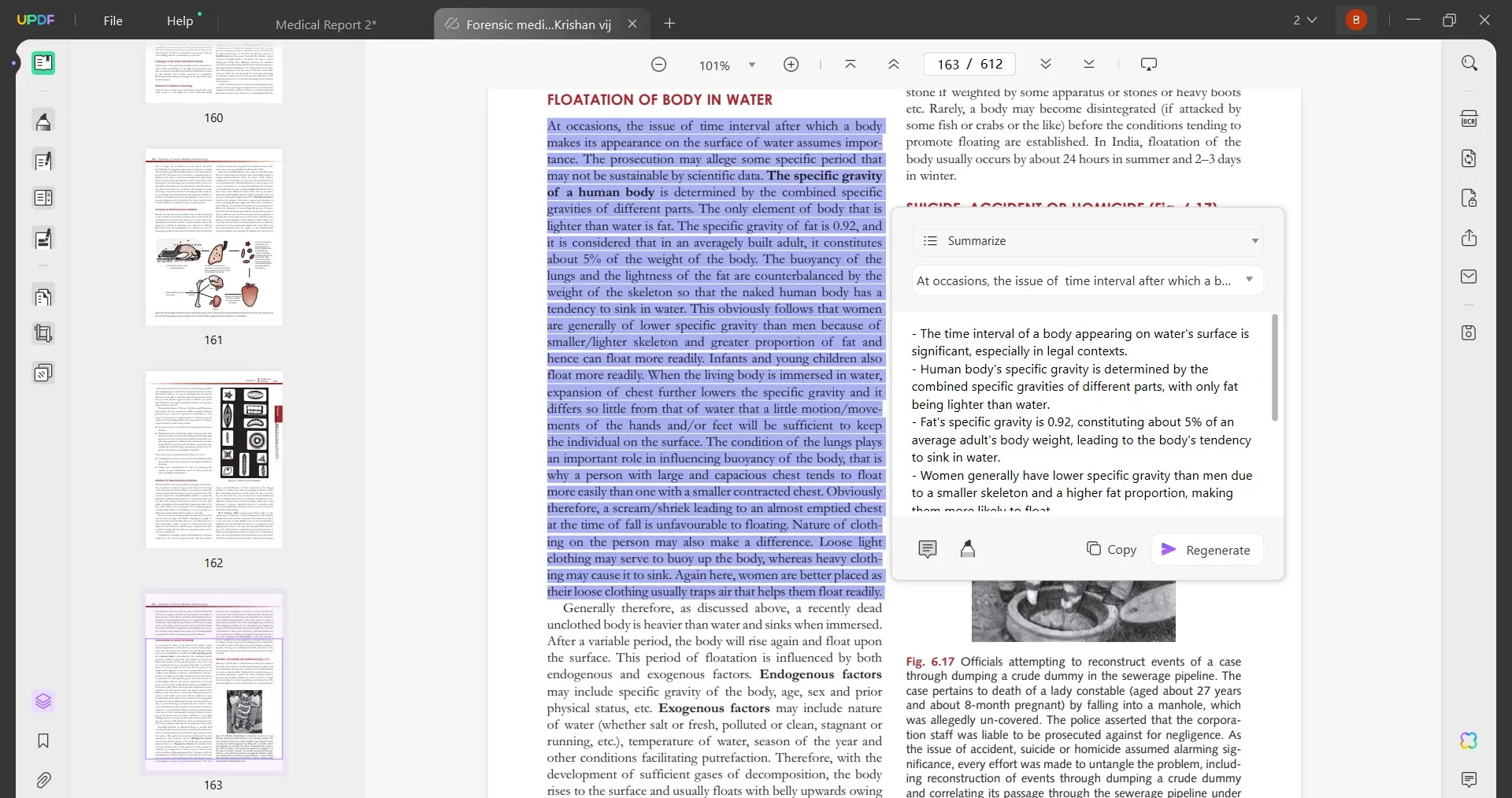
Task: Click the UPDF logo
Action: (35, 20)
